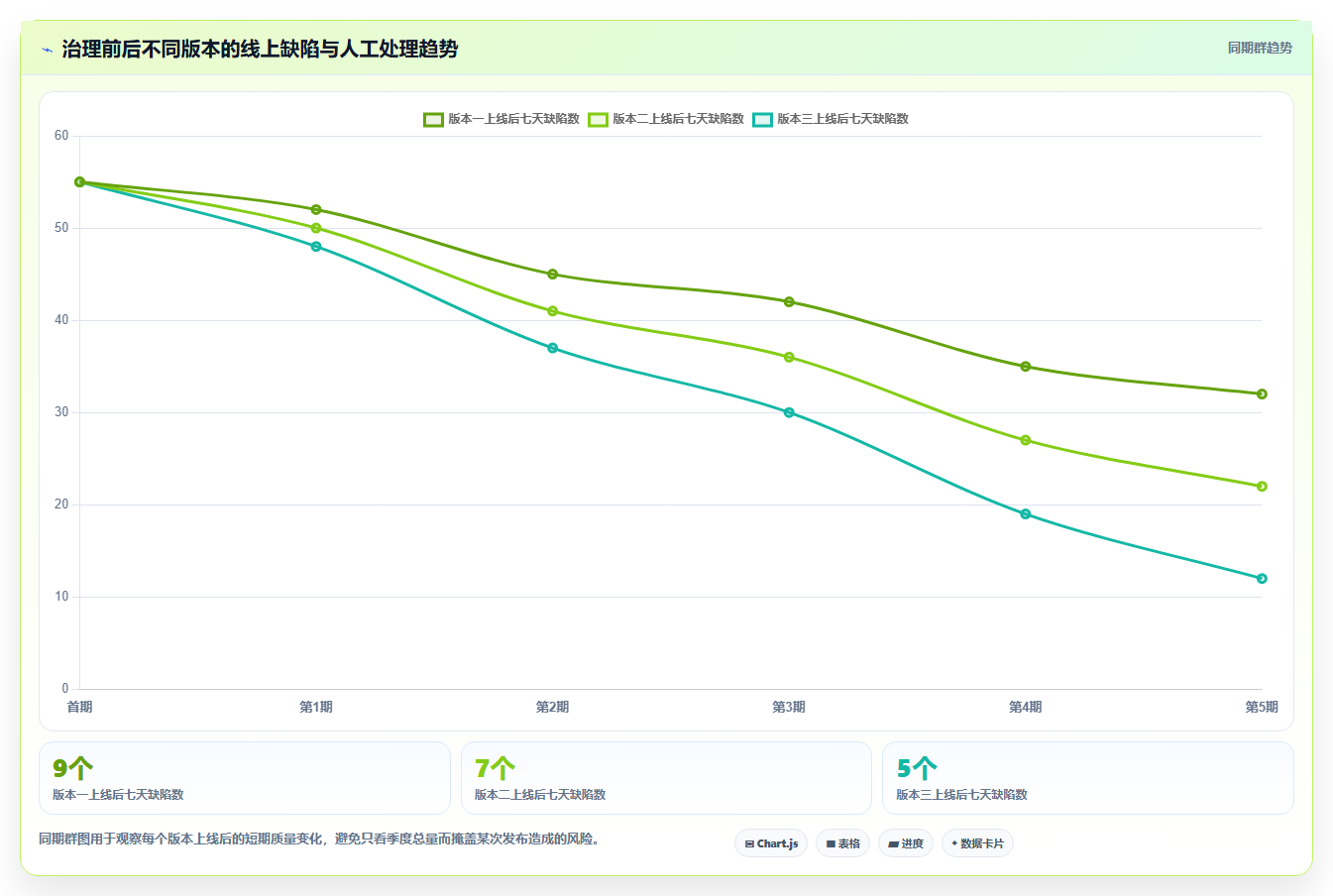Click the 进度 tag pill
The width and height of the screenshot is (1333, 896).
(x=906, y=843)
